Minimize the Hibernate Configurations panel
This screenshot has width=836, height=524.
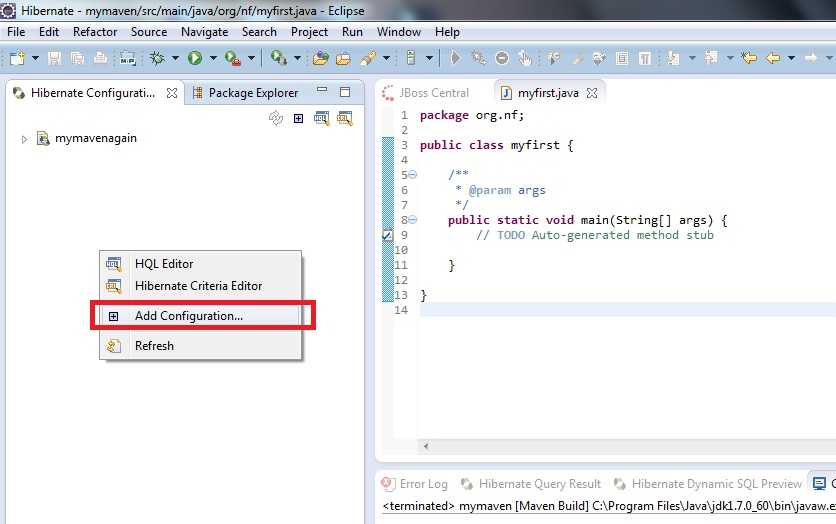click(322, 91)
